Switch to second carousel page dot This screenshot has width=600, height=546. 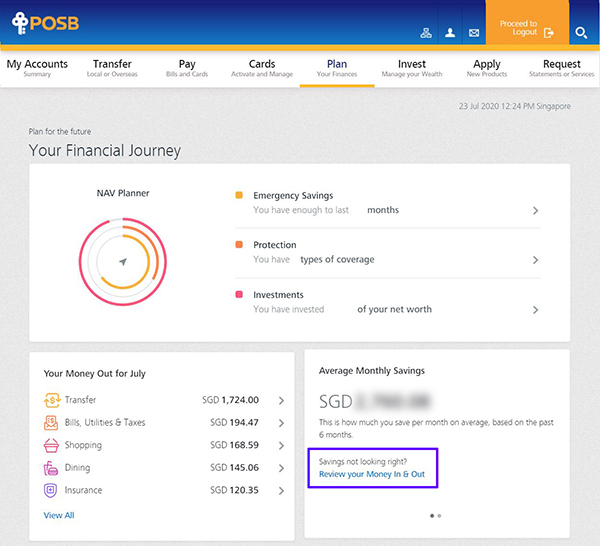[x=440, y=516]
